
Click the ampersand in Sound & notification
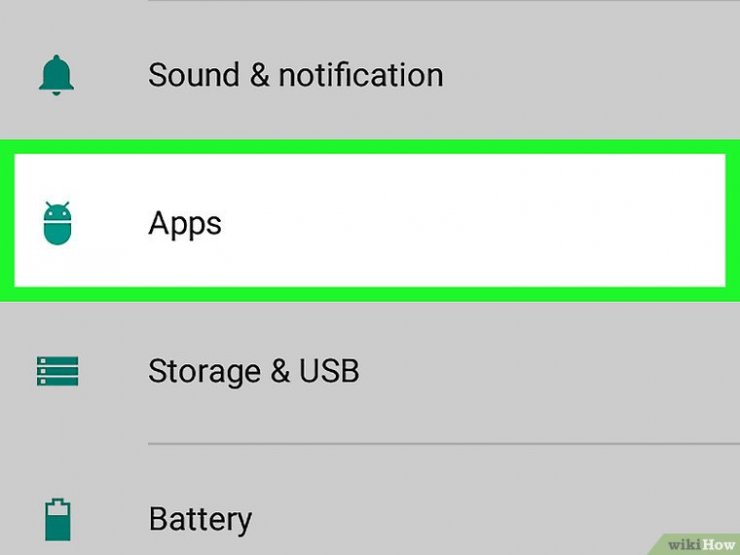click(260, 75)
